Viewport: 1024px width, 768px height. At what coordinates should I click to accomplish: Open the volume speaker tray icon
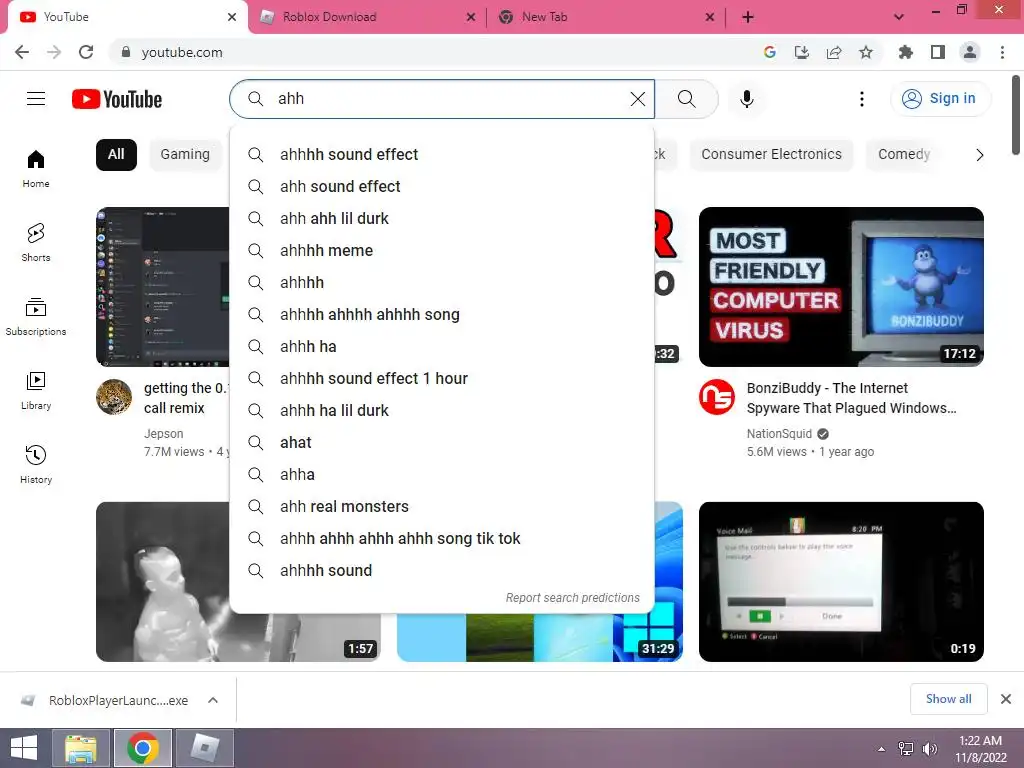pyautogui.click(x=929, y=749)
